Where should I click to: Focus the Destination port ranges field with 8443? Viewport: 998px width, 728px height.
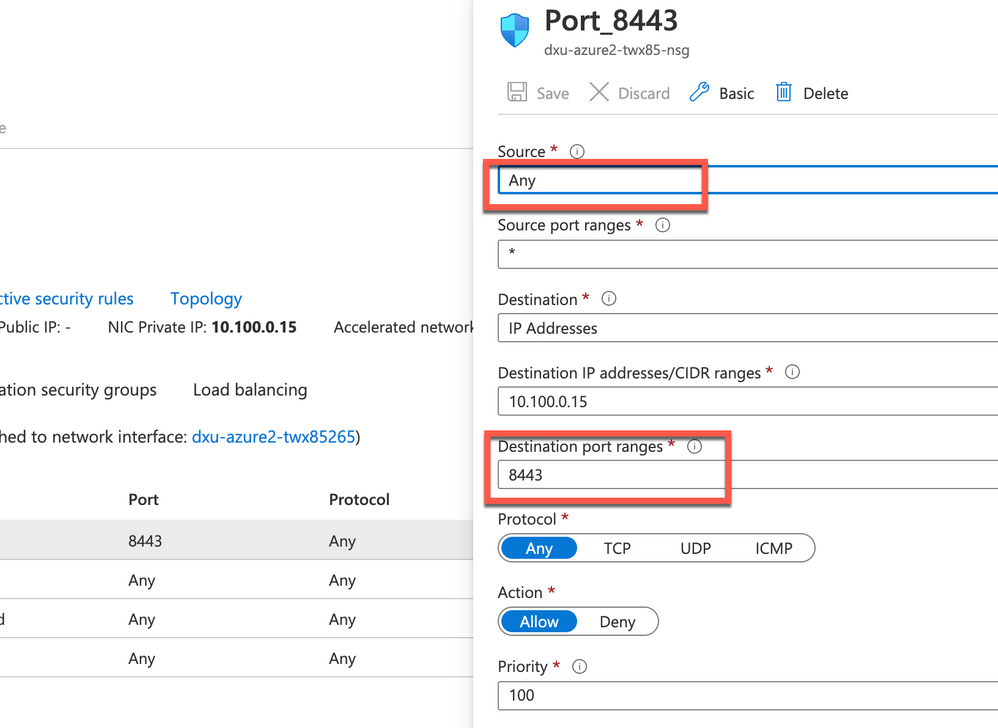pos(748,475)
